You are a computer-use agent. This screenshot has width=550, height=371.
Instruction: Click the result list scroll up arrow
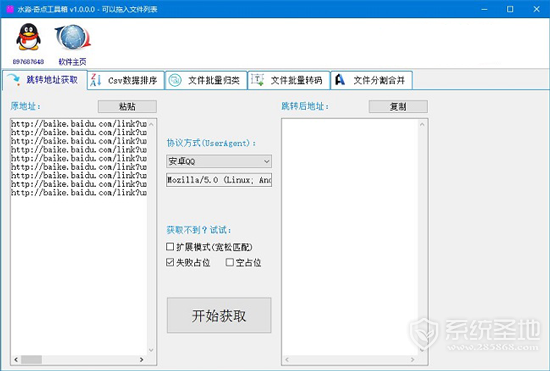point(422,124)
